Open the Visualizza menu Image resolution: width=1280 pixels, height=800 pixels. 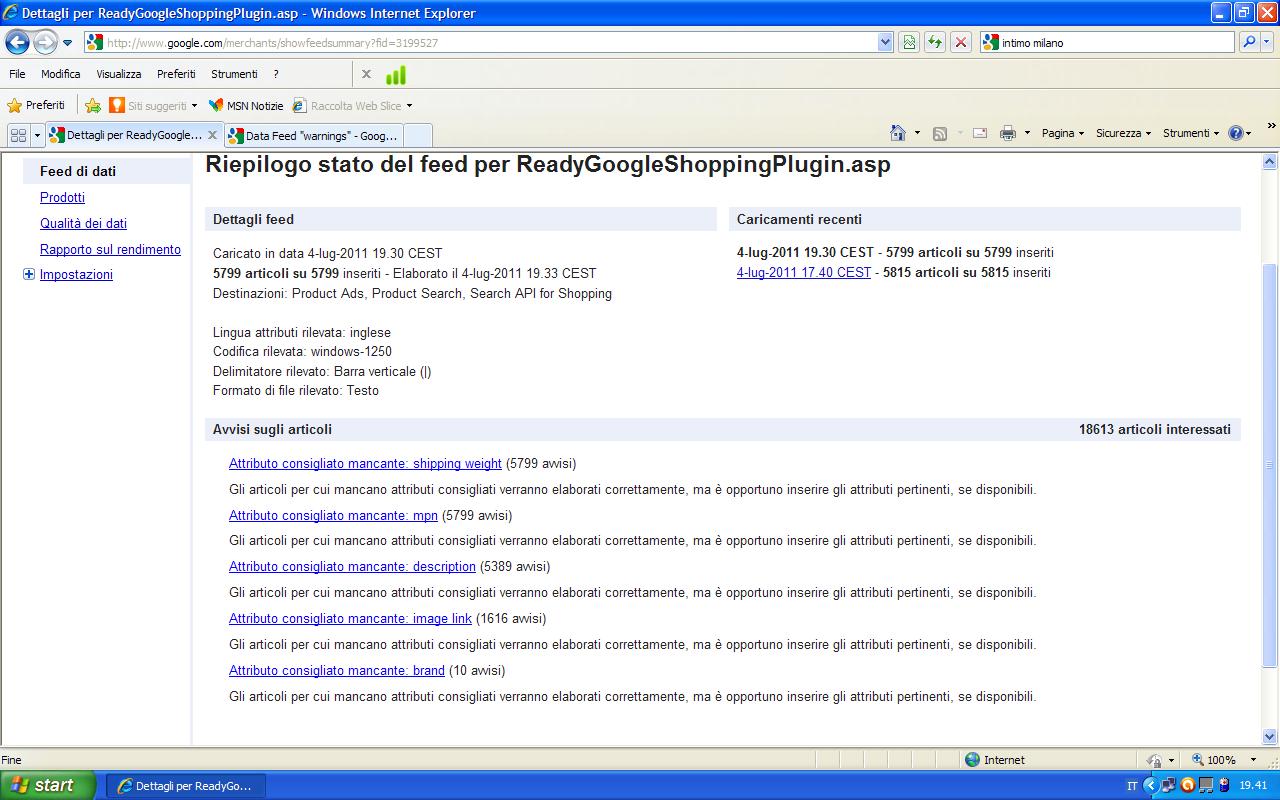coord(119,74)
